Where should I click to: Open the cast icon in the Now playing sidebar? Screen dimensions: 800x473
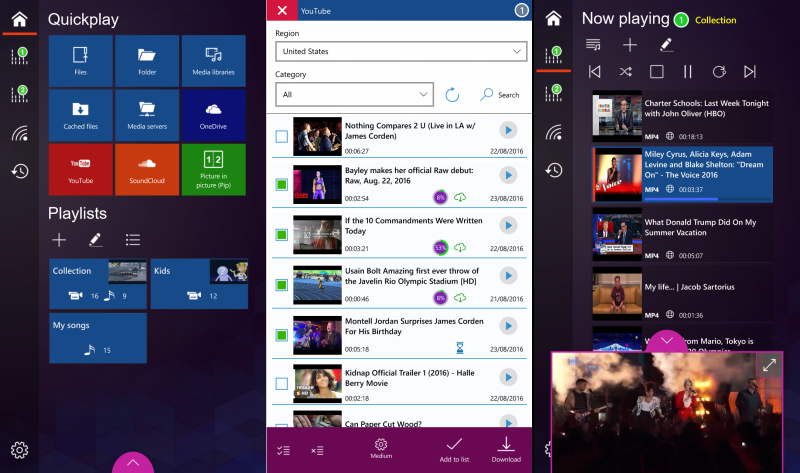click(554, 133)
